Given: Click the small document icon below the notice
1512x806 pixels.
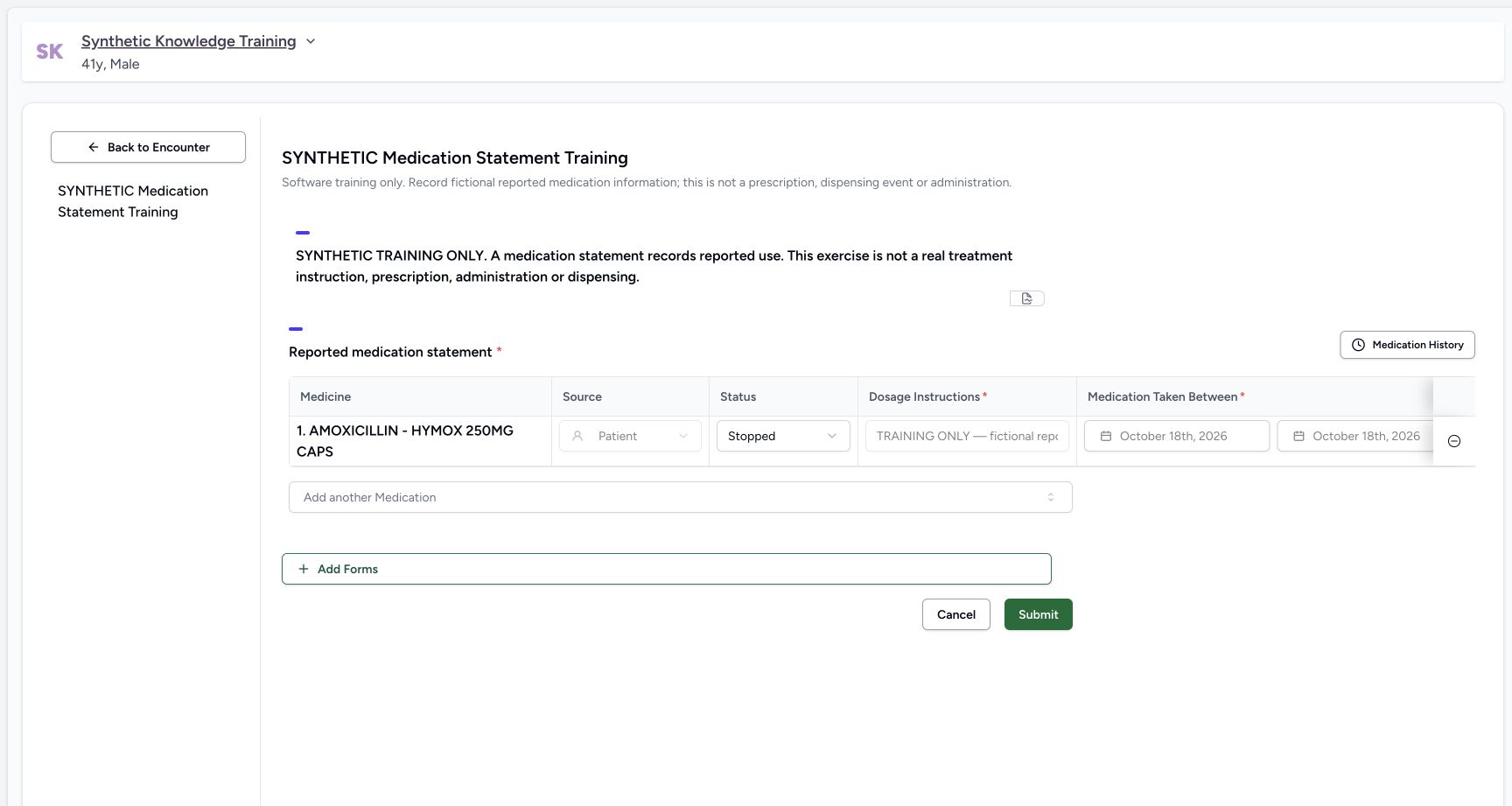Looking at the screenshot, I should coord(1027,298).
